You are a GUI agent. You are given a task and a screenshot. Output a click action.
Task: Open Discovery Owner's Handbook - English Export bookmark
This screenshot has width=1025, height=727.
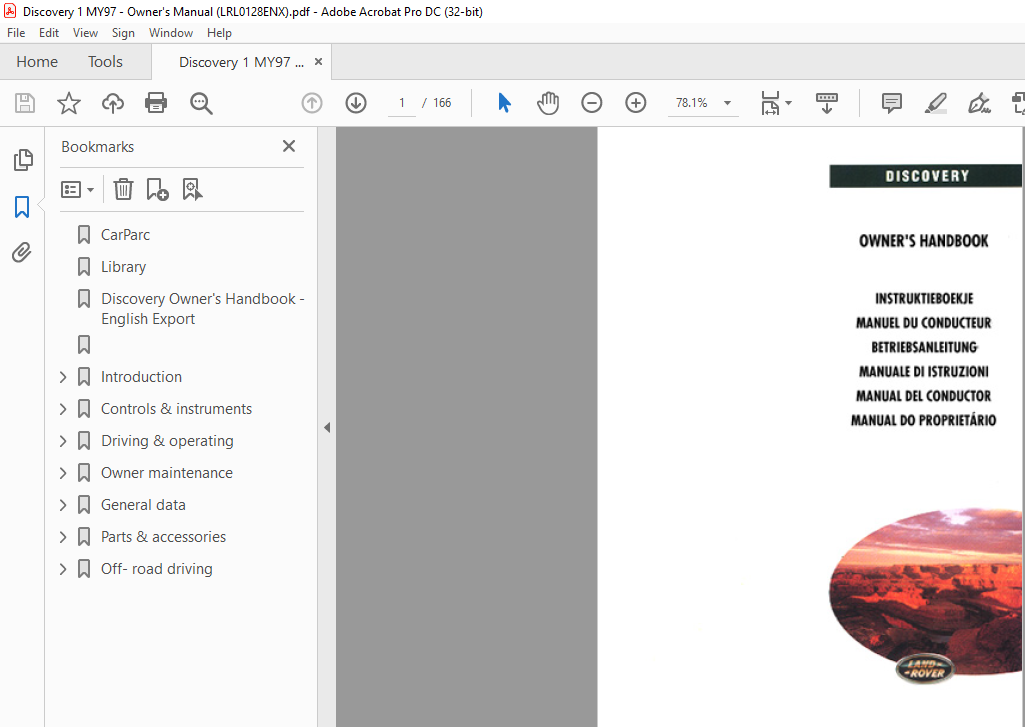[203, 309]
